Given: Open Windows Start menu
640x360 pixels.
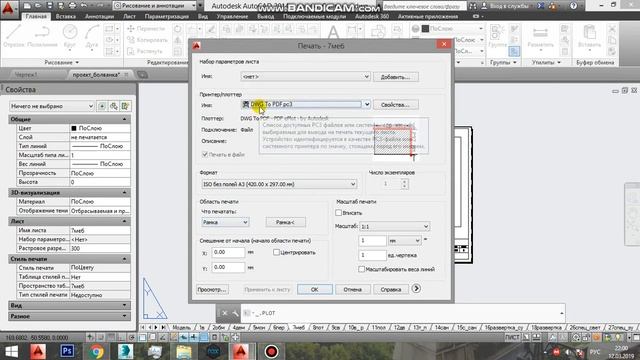Looking at the screenshot, I should point(11,351).
